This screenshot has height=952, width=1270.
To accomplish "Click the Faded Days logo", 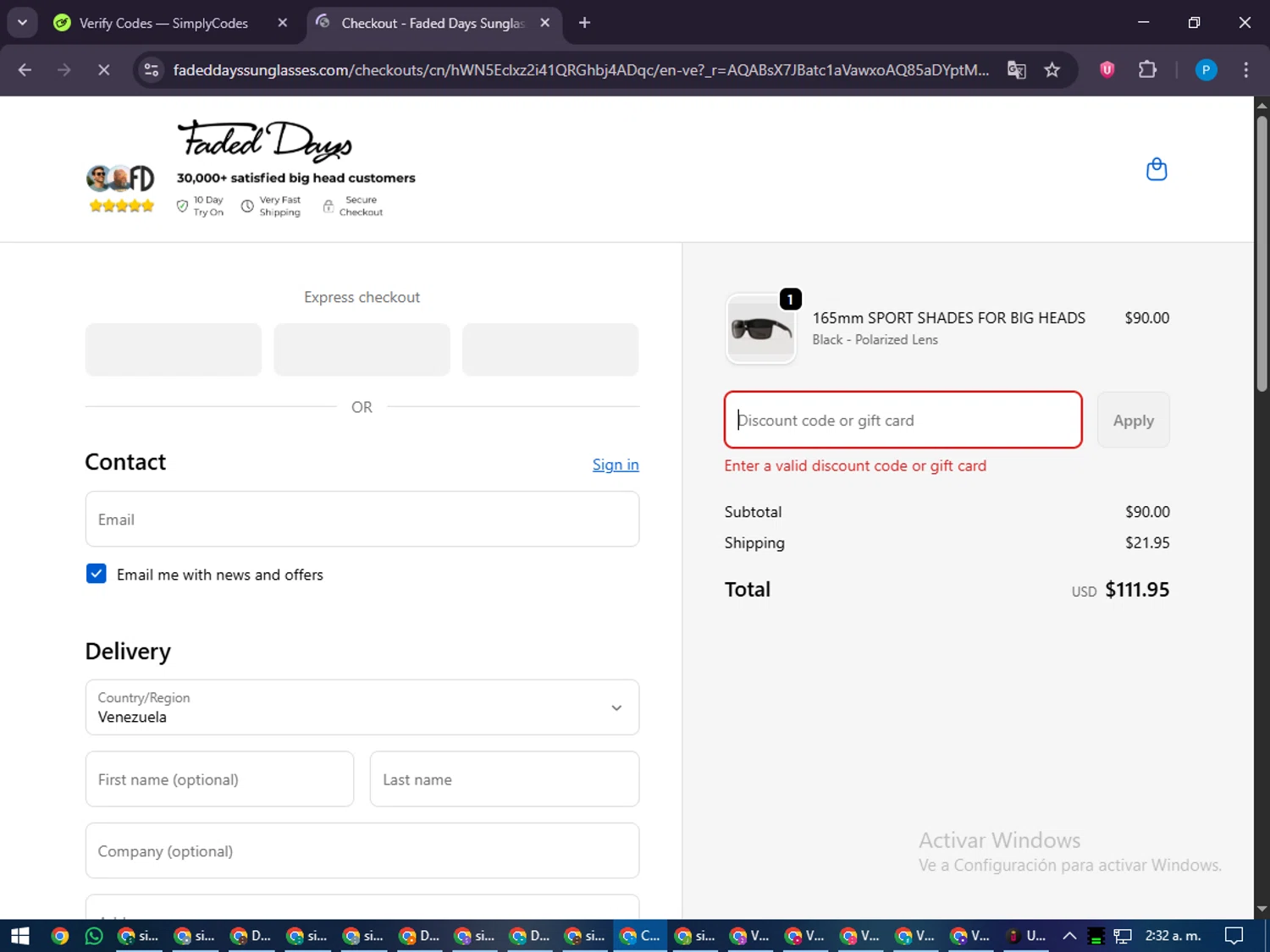I will point(264,140).
